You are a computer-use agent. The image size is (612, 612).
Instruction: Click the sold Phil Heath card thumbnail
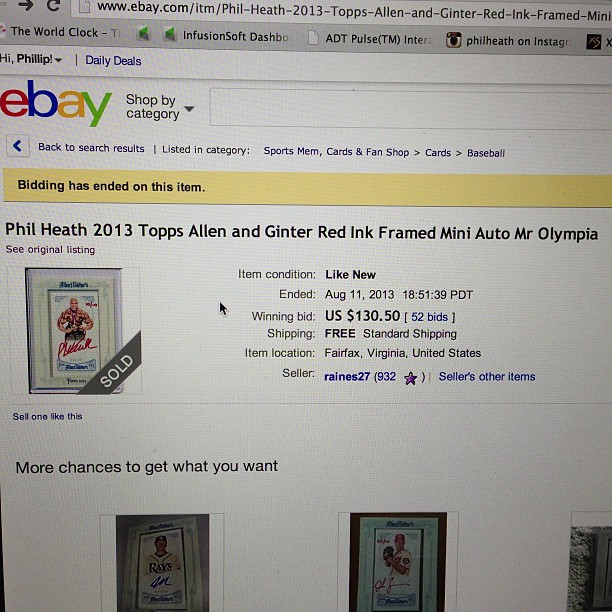pyautogui.click(x=75, y=331)
